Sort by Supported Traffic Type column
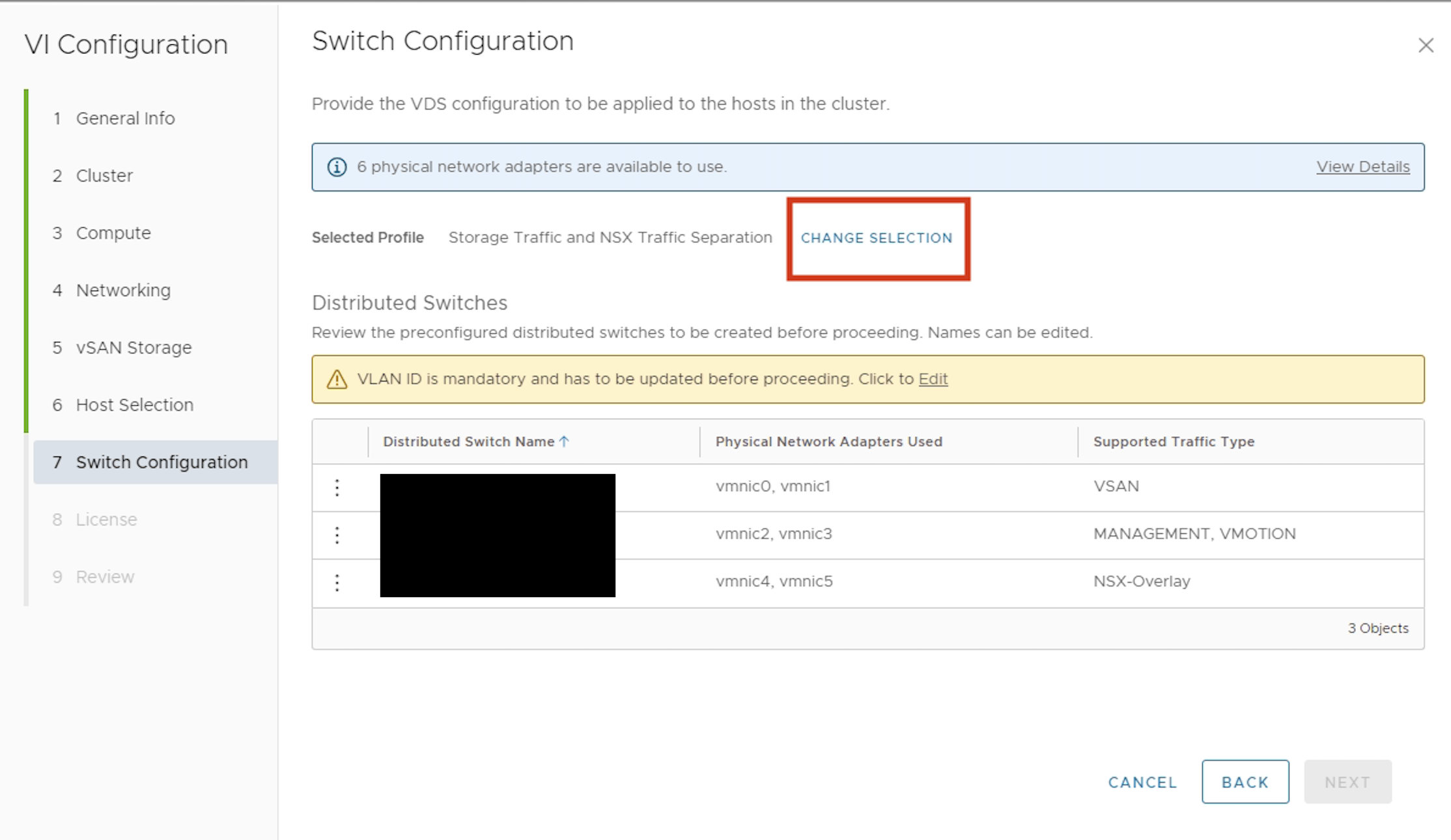 click(1174, 441)
